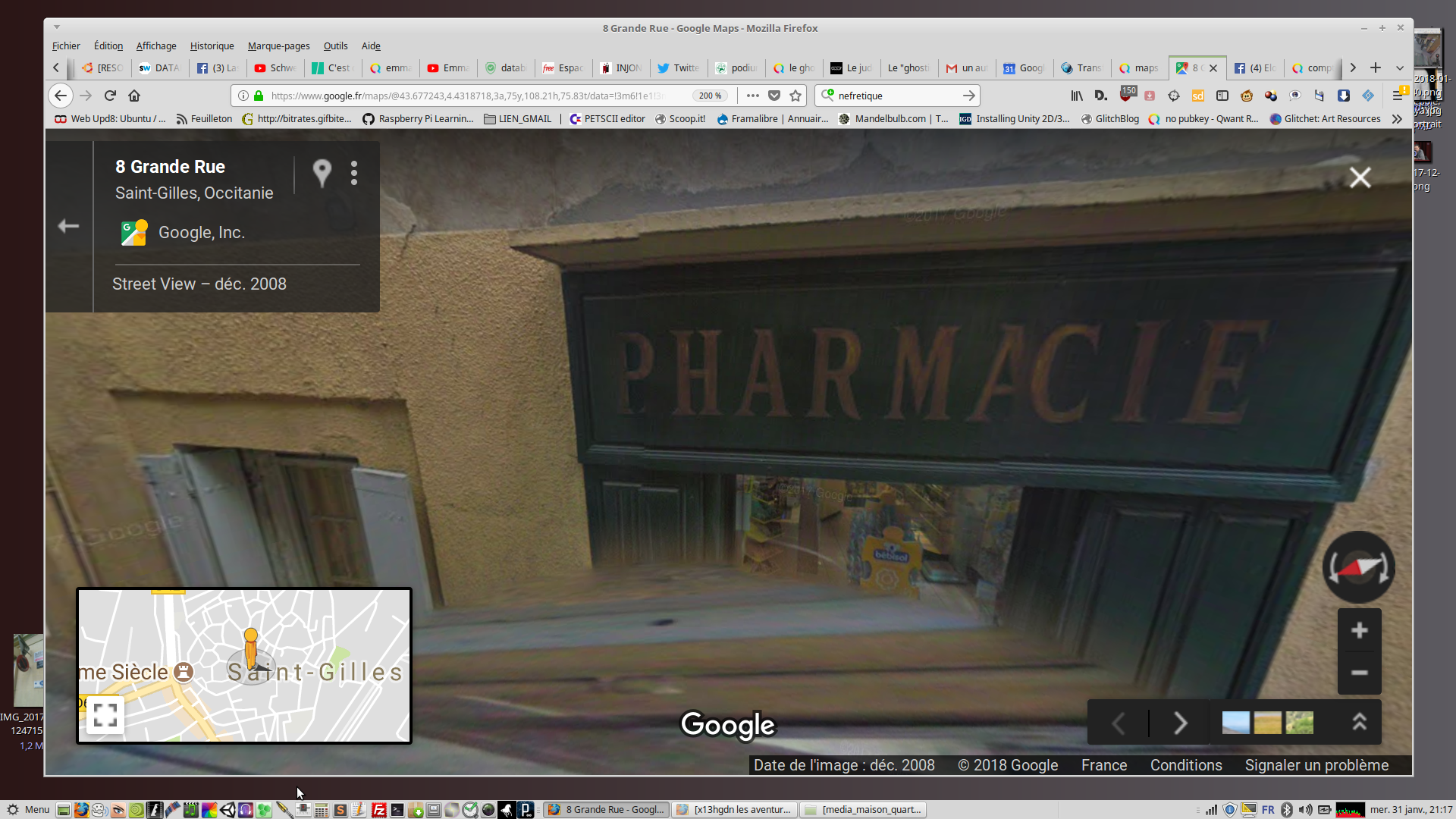
Task: Click the Signaler un problème link
Action: click(1316, 765)
